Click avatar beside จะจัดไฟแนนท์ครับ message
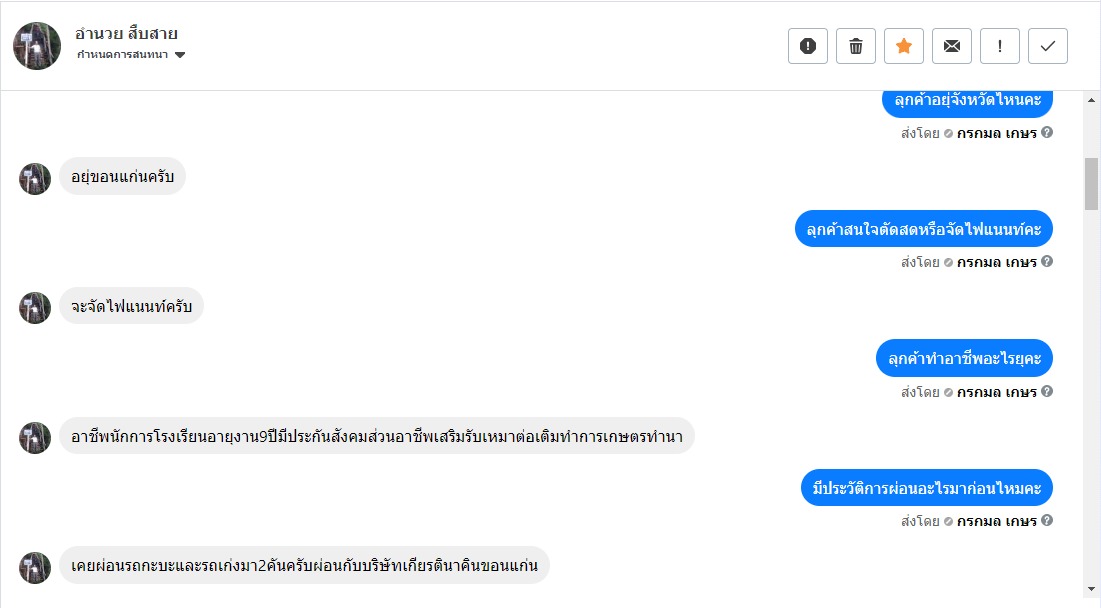The width and height of the screenshot is (1101, 608). click(35, 307)
